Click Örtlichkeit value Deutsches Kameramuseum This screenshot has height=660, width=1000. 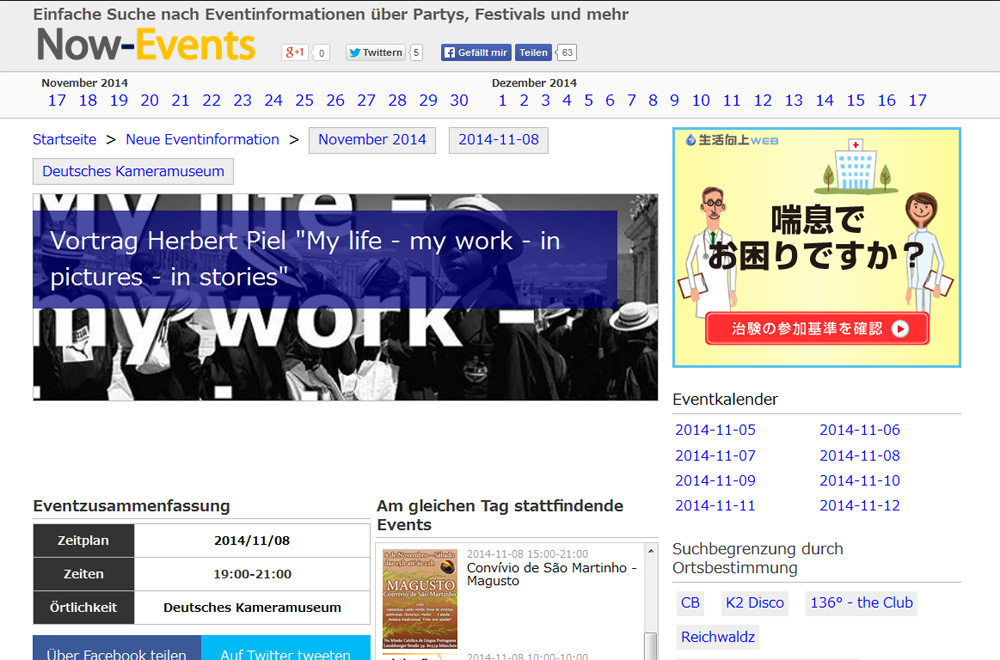tap(252, 608)
